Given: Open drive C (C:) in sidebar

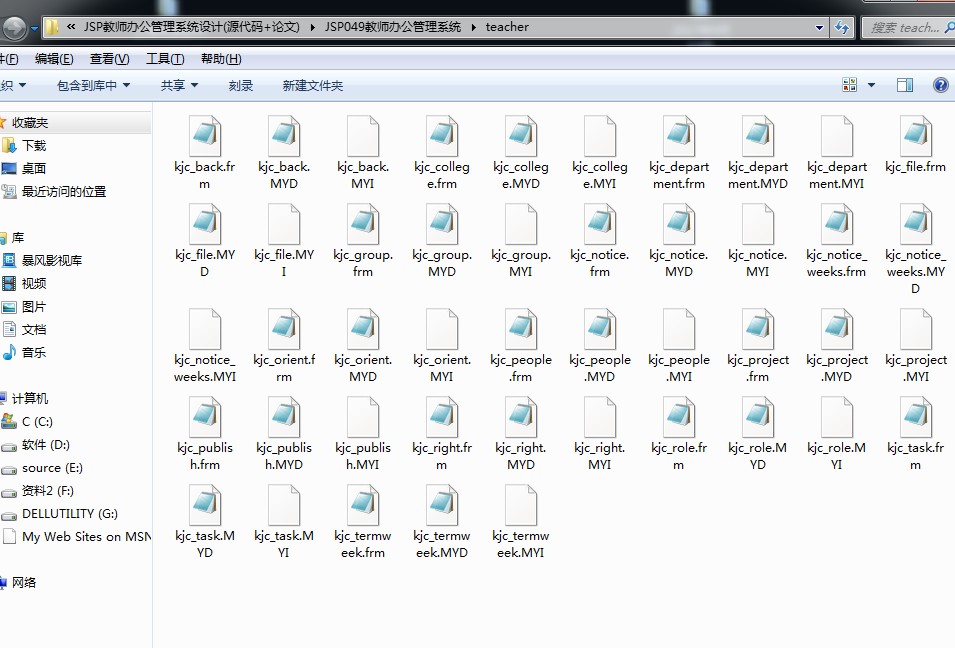Looking at the screenshot, I should click(x=37, y=421).
